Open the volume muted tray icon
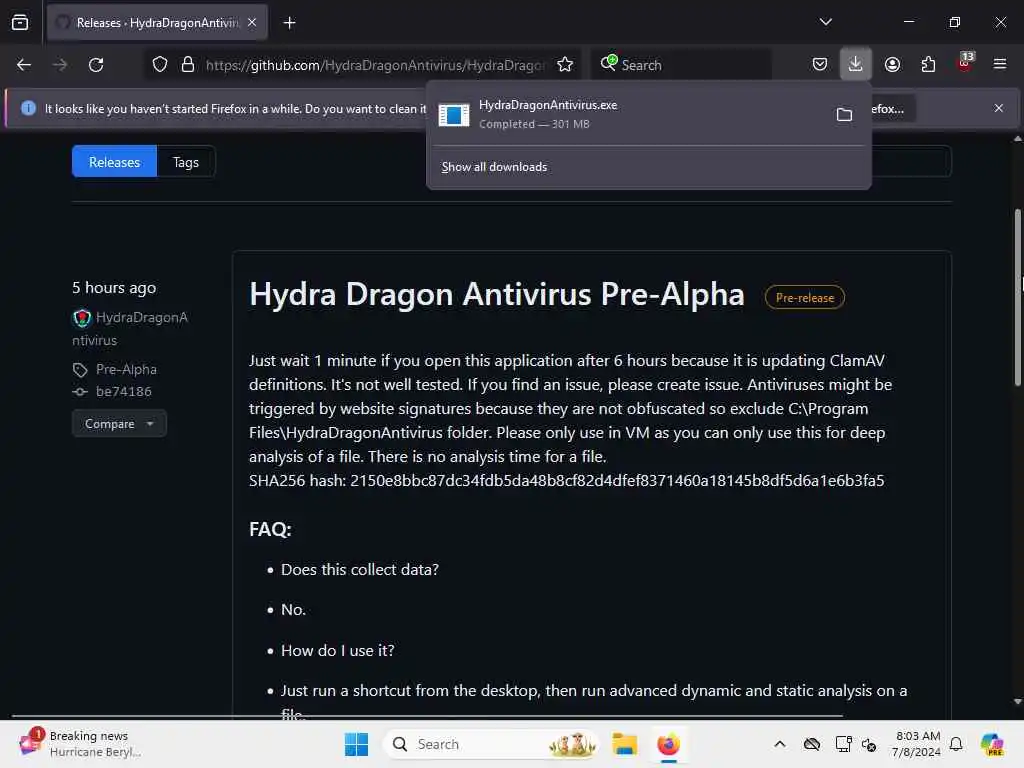 tap(869, 744)
